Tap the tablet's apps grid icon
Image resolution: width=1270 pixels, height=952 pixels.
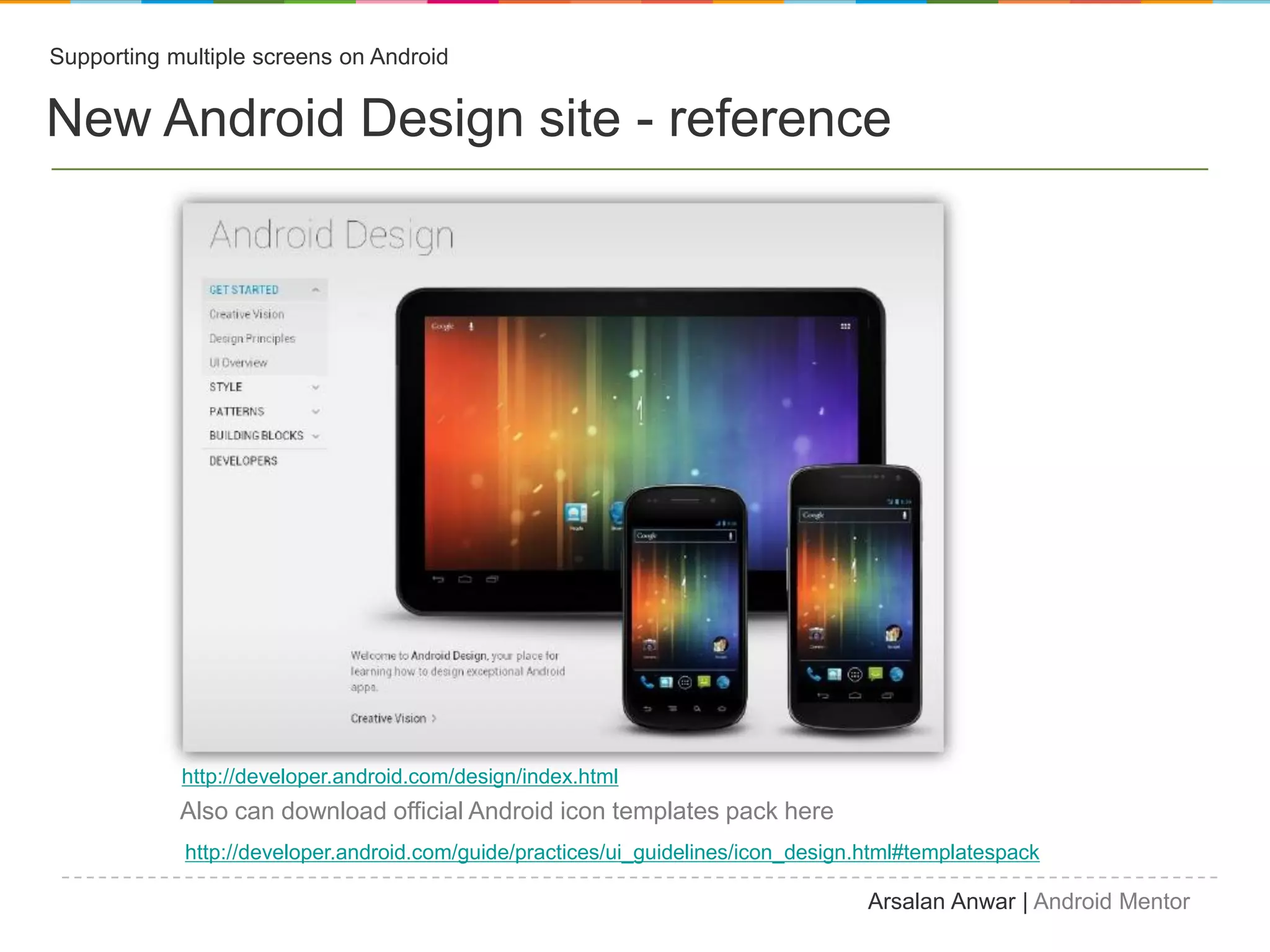click(x=845, y=326)
